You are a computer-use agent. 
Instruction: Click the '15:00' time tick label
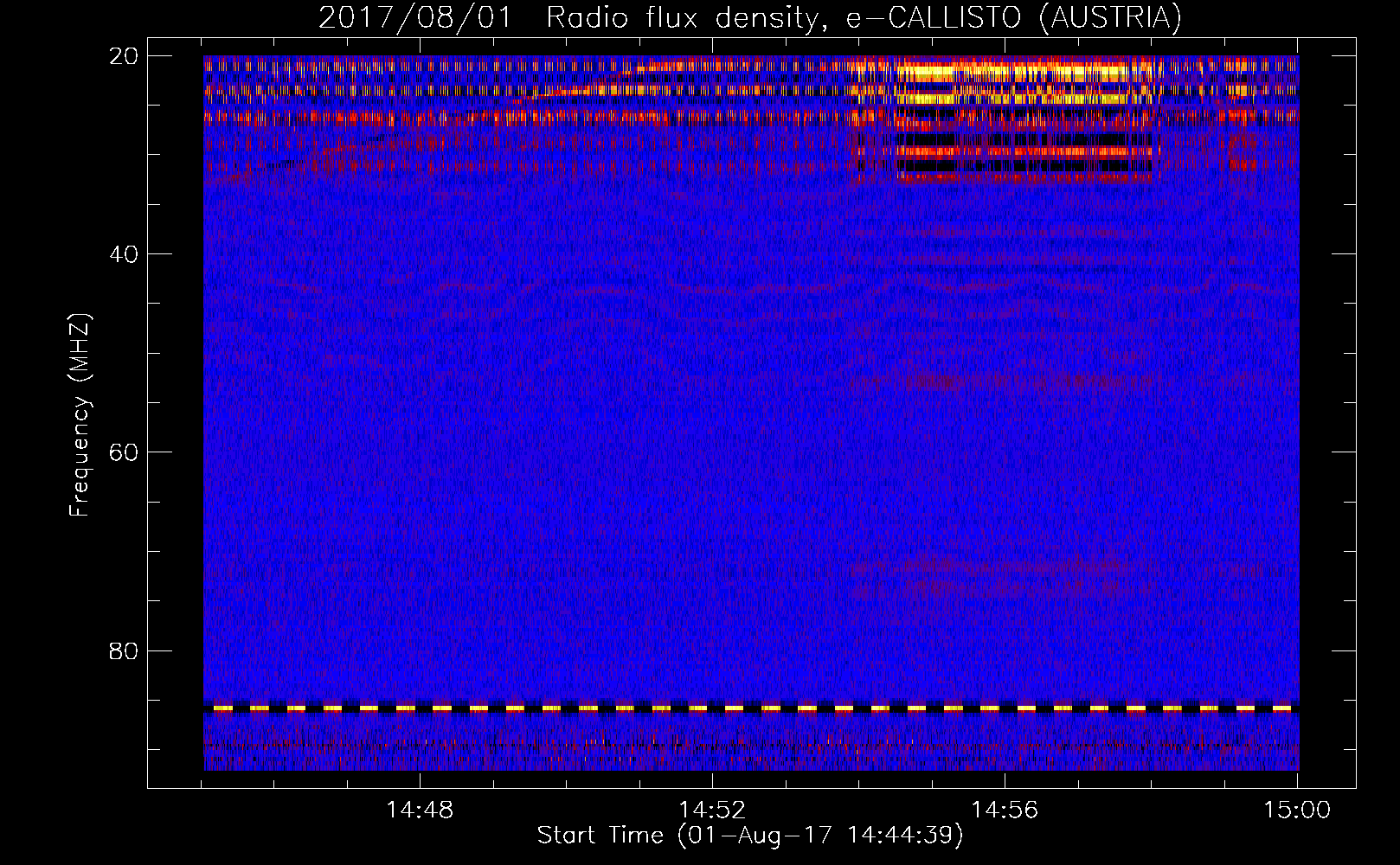[1297, 811]
